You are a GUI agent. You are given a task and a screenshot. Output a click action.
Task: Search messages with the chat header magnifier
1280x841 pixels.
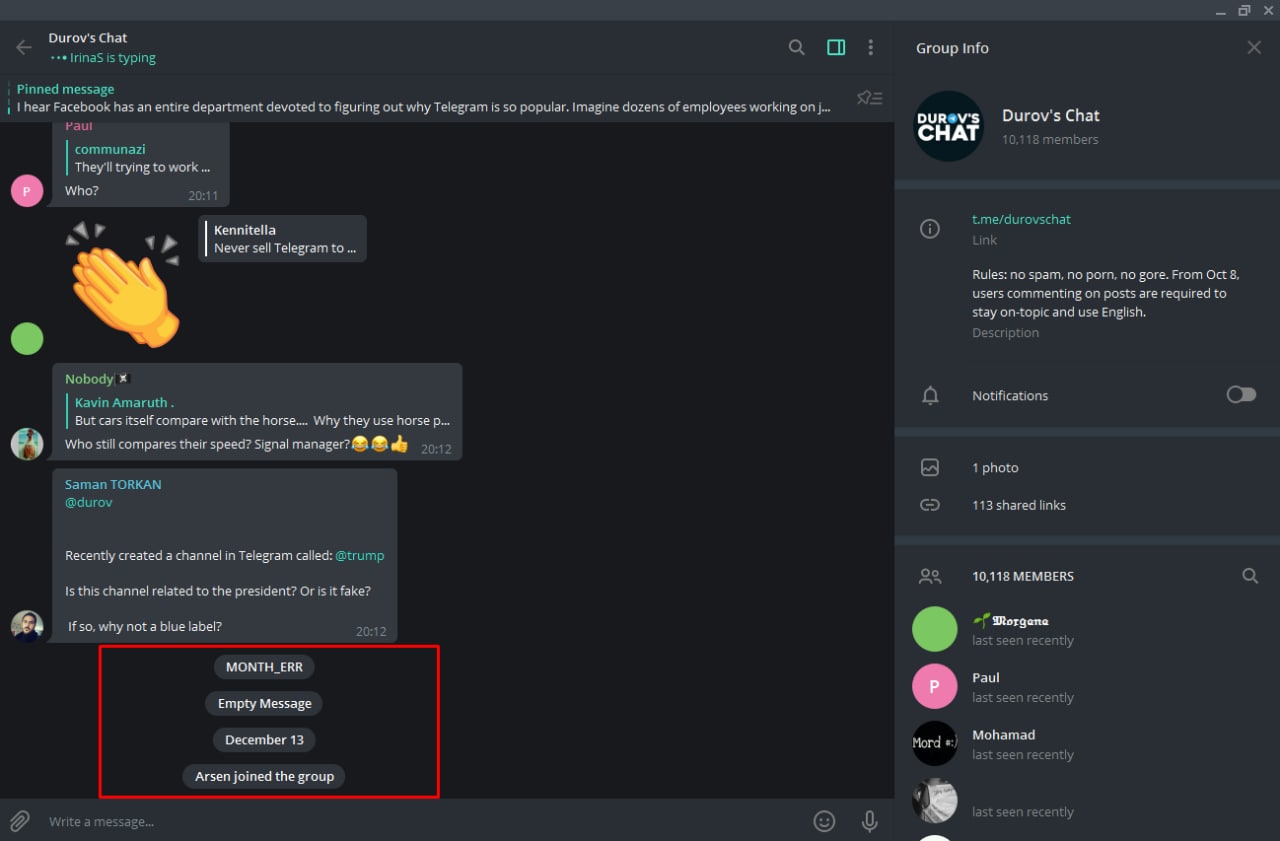(x=797, y=47)
